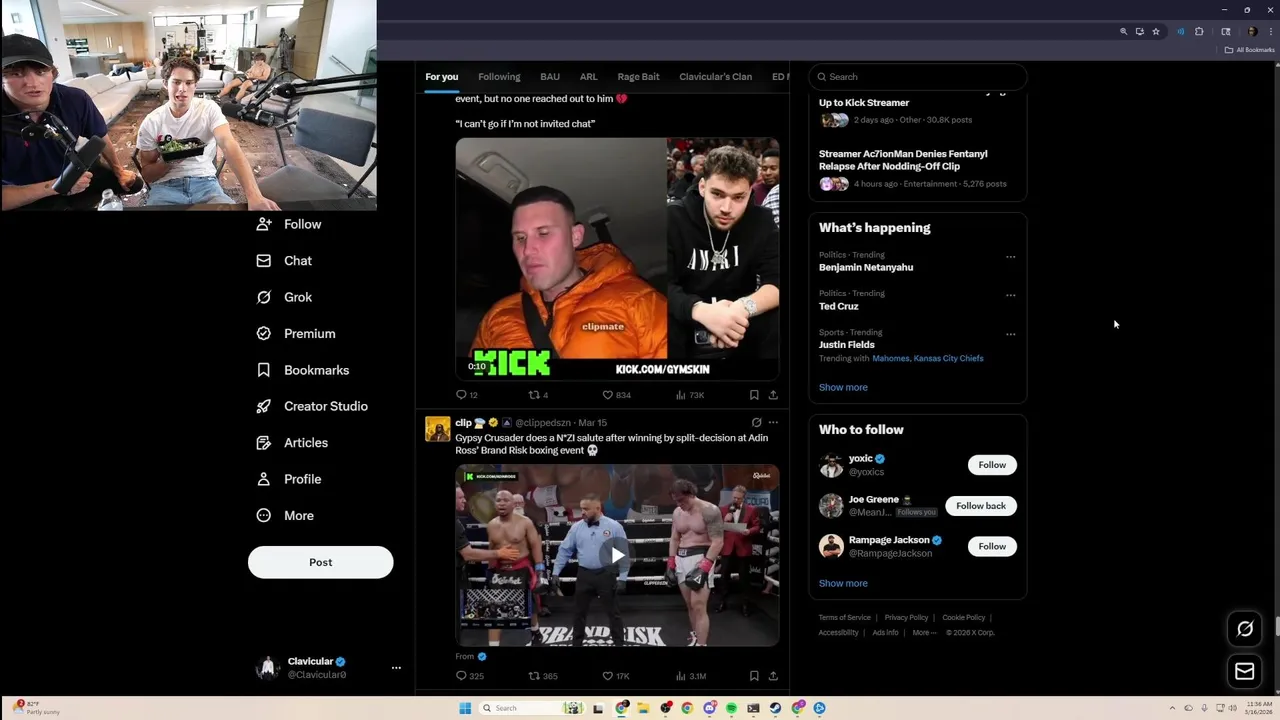The image size is (1280, 720).
Task: Show hidden system tray icons
Action: click(x=1172, y=708)
